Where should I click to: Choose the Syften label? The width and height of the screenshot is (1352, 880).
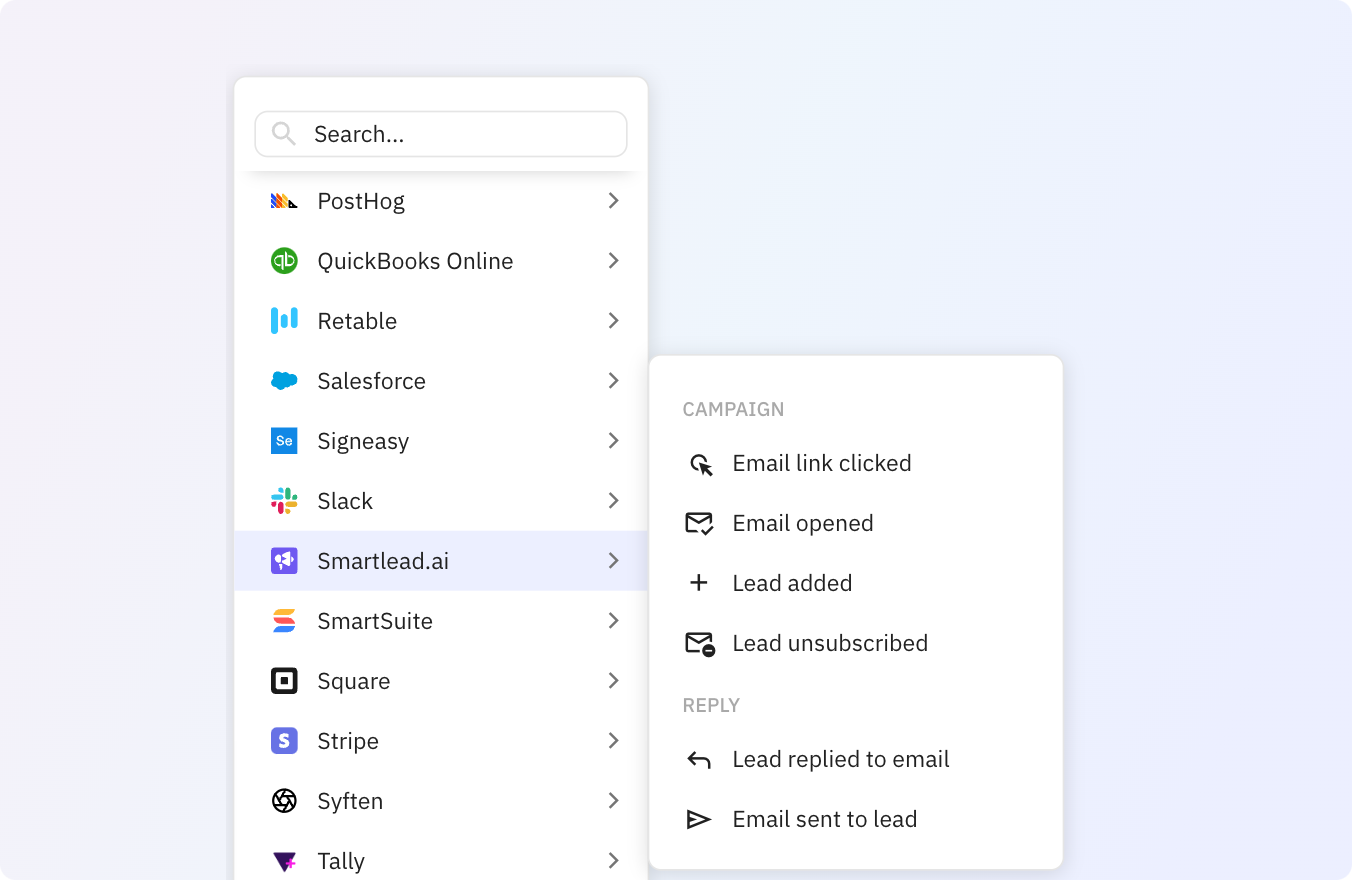(350, 802)
